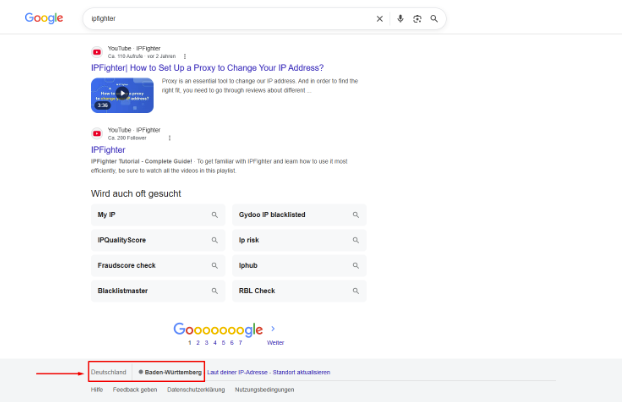
Task: Click magnifier icon in Gydoo IP blacklisted suggestion
Action: (356, 215)
